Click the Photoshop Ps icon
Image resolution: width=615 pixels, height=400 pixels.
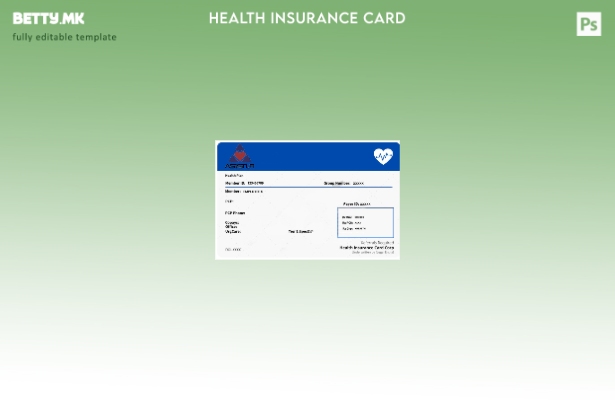(x=589, y=24)
